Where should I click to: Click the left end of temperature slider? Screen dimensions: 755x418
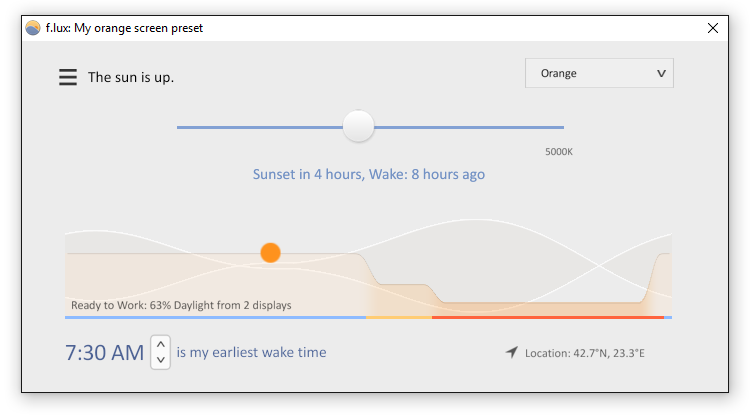(x=180, y=127)
